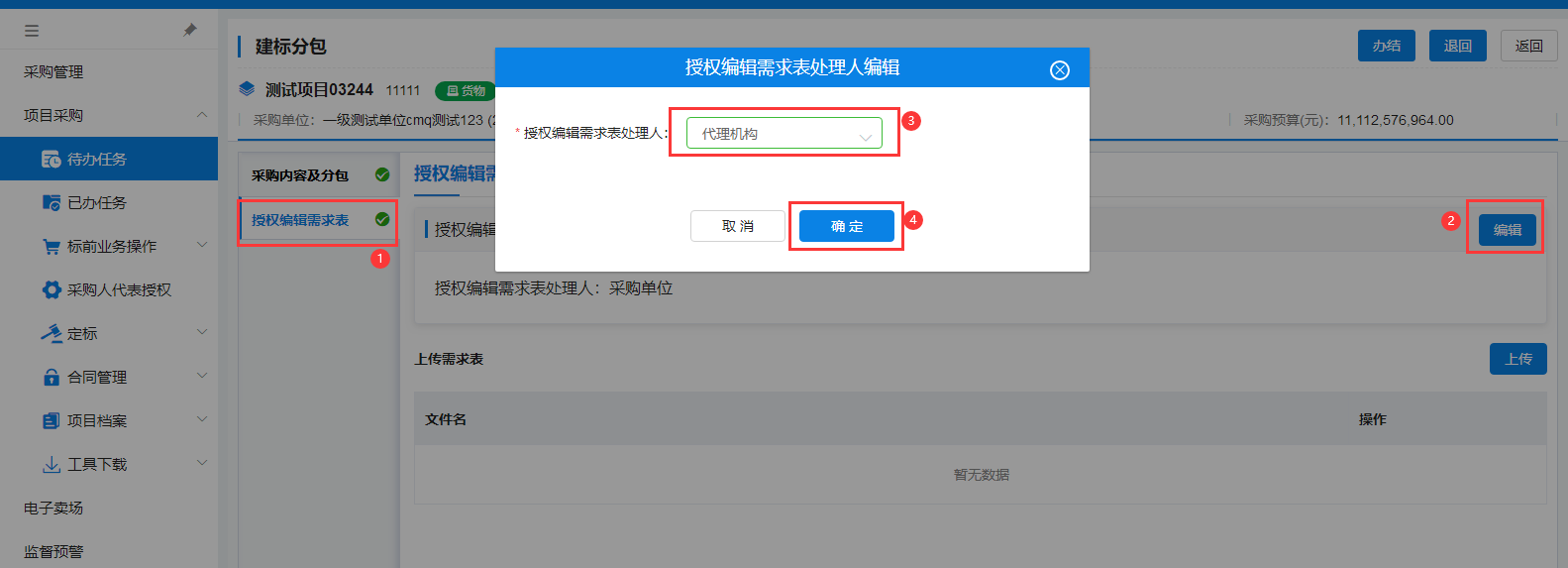Close the 授权编辑需求表处理人编辑 dialog
The height and width of the screenshot is (568, 1568).
(x=1059, y=70)
